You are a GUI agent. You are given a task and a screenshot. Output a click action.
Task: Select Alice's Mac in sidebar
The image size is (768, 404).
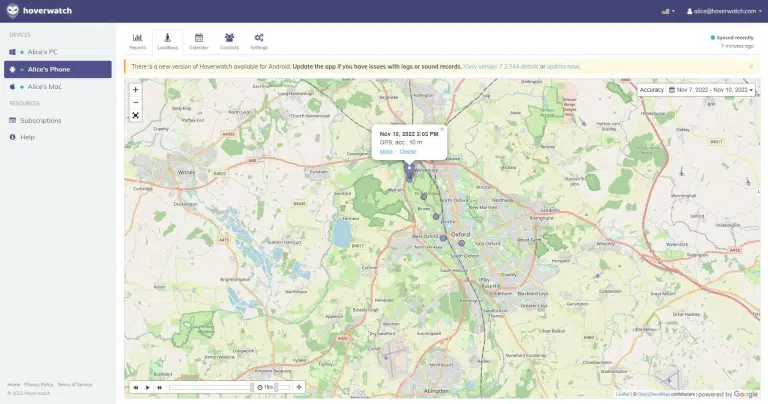coord(46,87)
